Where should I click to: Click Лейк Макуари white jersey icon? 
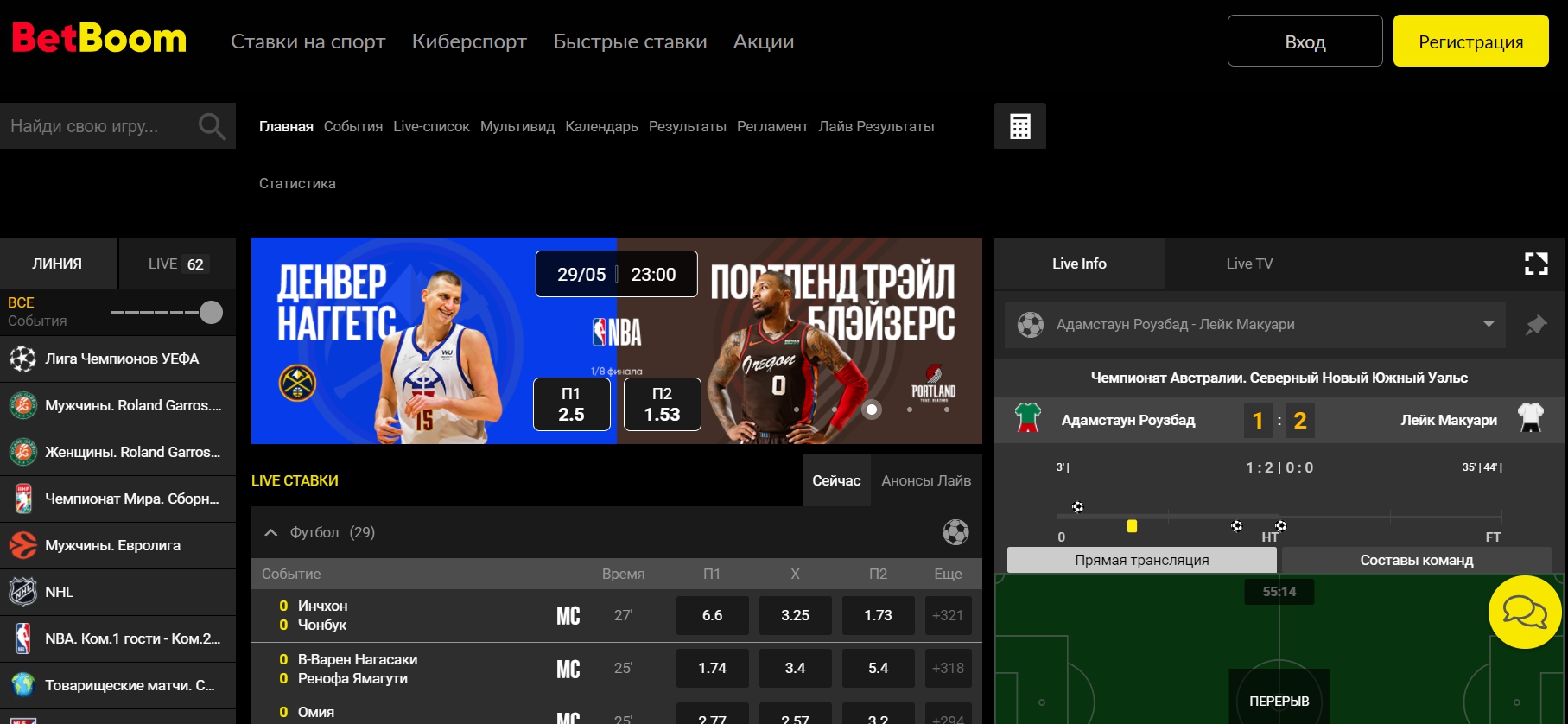(1531, 419)
